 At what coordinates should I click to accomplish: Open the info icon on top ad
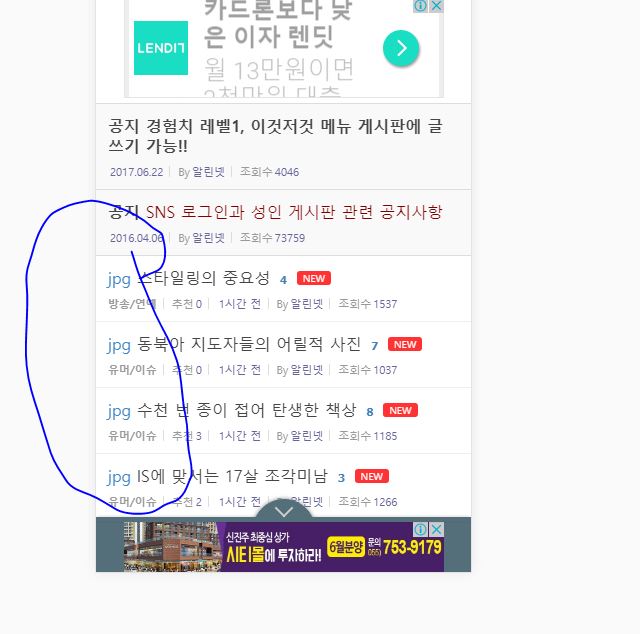(420, 6)
